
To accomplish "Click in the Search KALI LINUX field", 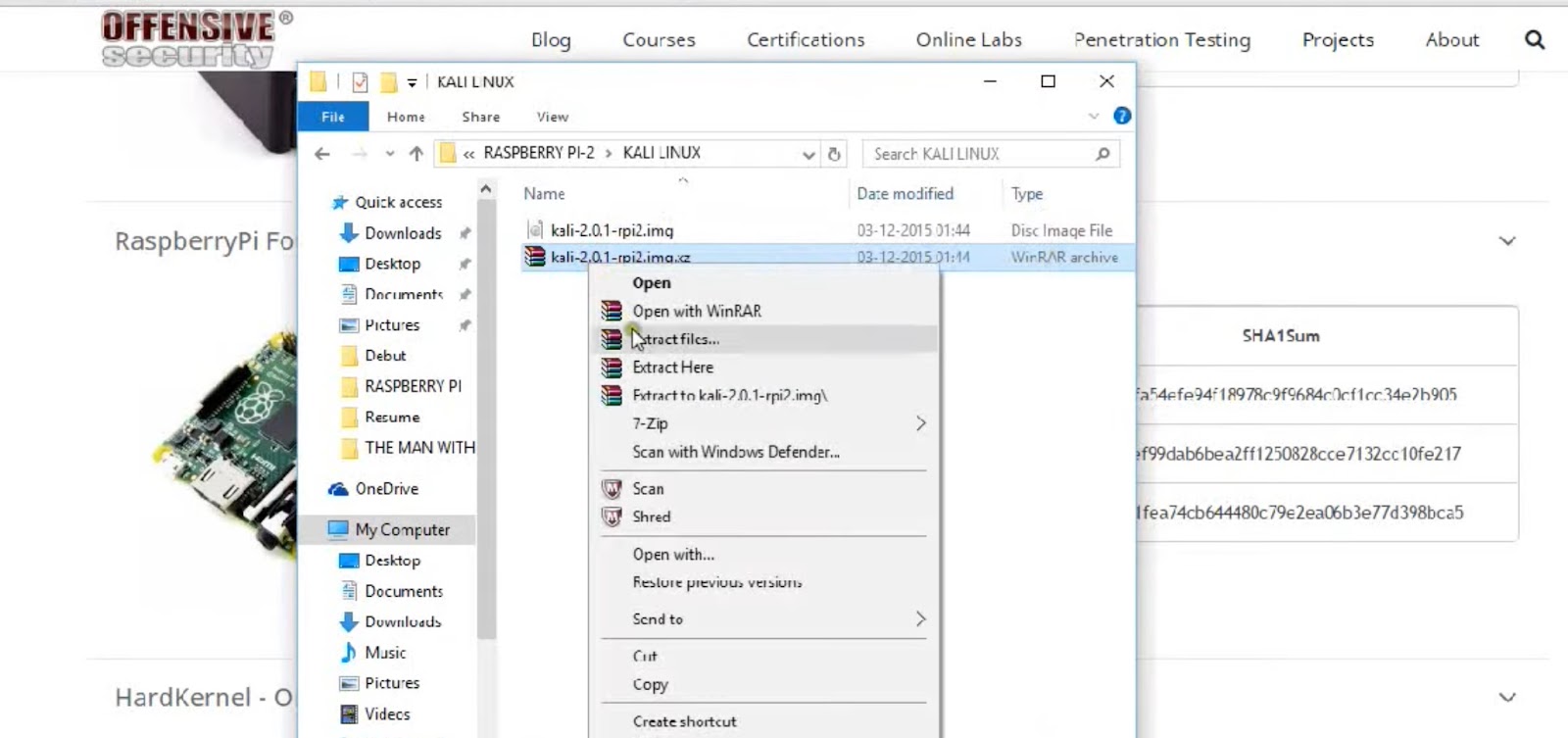I will click(990, 154).
